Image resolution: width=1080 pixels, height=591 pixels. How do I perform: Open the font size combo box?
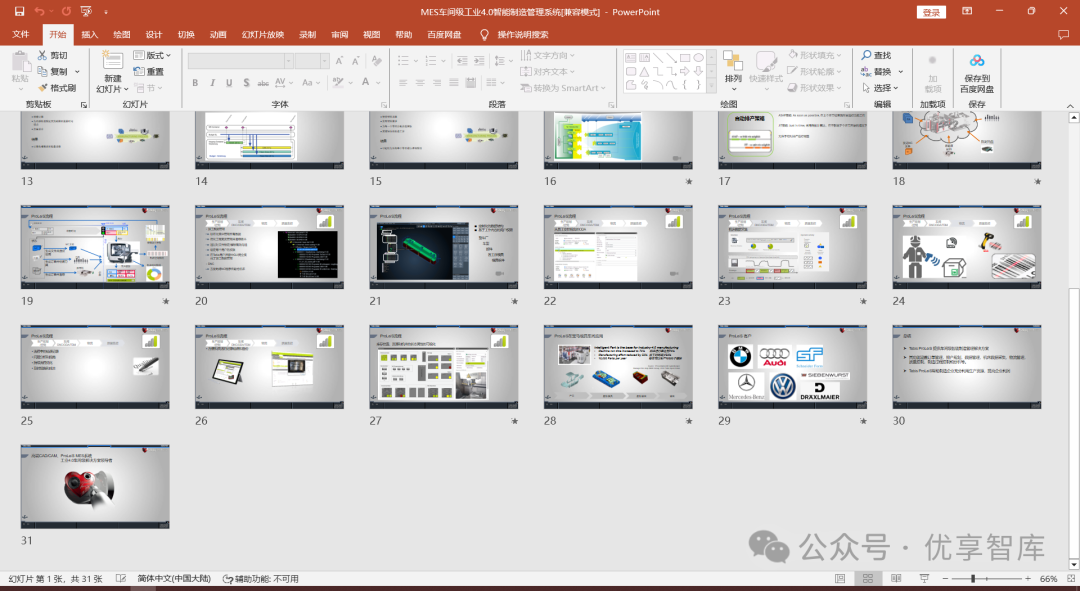[312, 61]
